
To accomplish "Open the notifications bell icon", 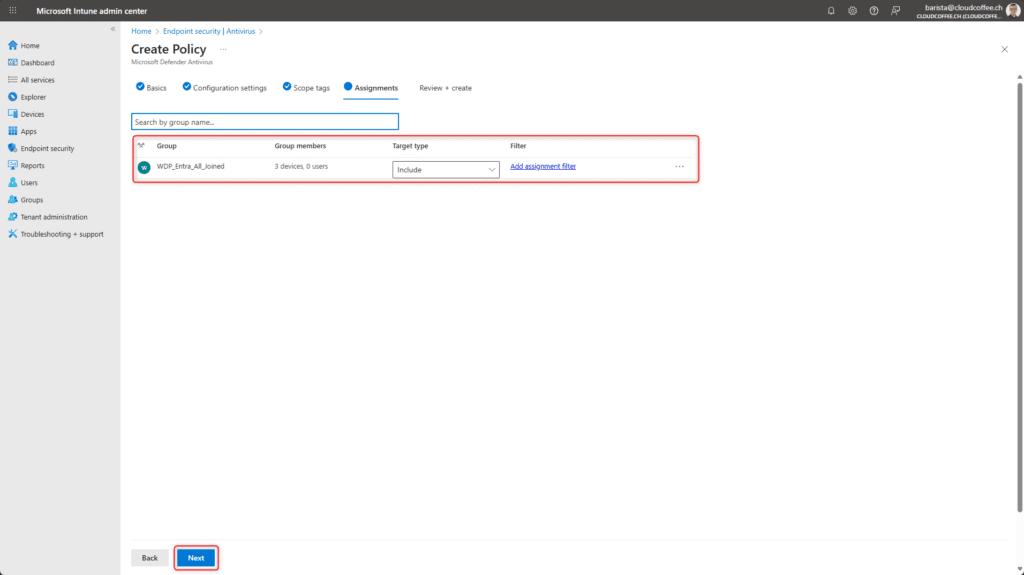I will (831, 10).
